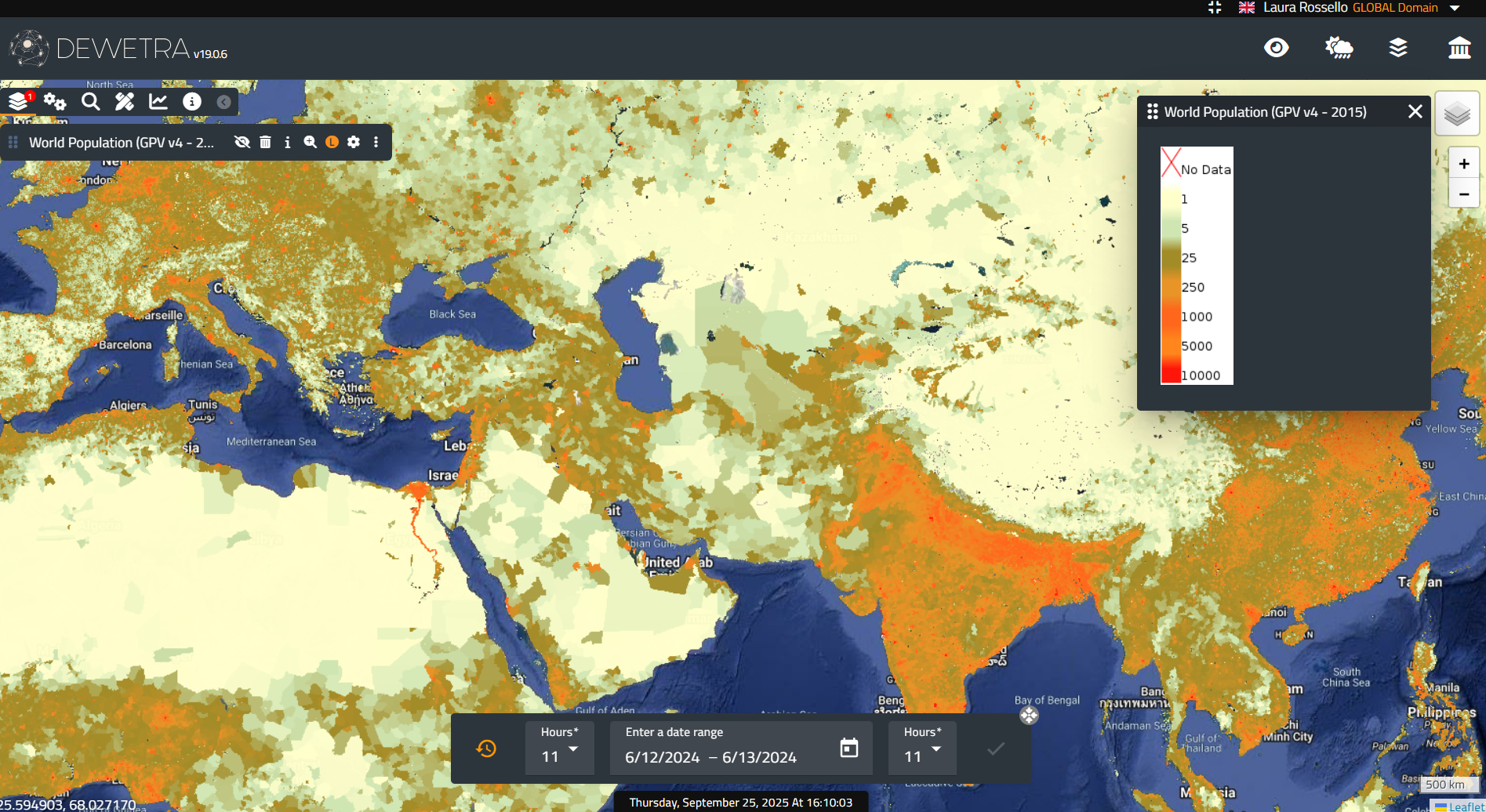The height and width of the screenshot is (812, 1486).
Task: Toggle the orange legend button for layer
Action: (332, 142)
